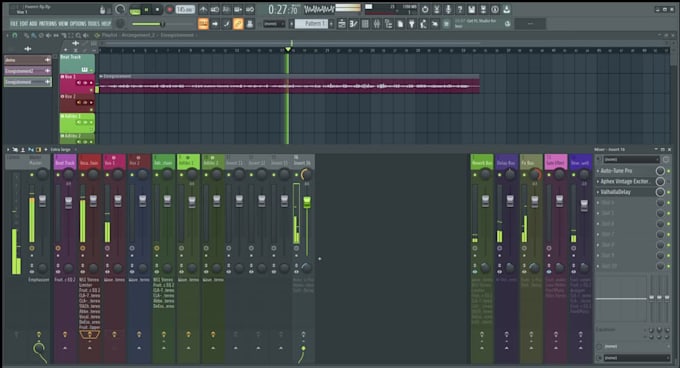Open the Browser view icon
Viewport: 680px width, 368px height.
click(389, 24)
